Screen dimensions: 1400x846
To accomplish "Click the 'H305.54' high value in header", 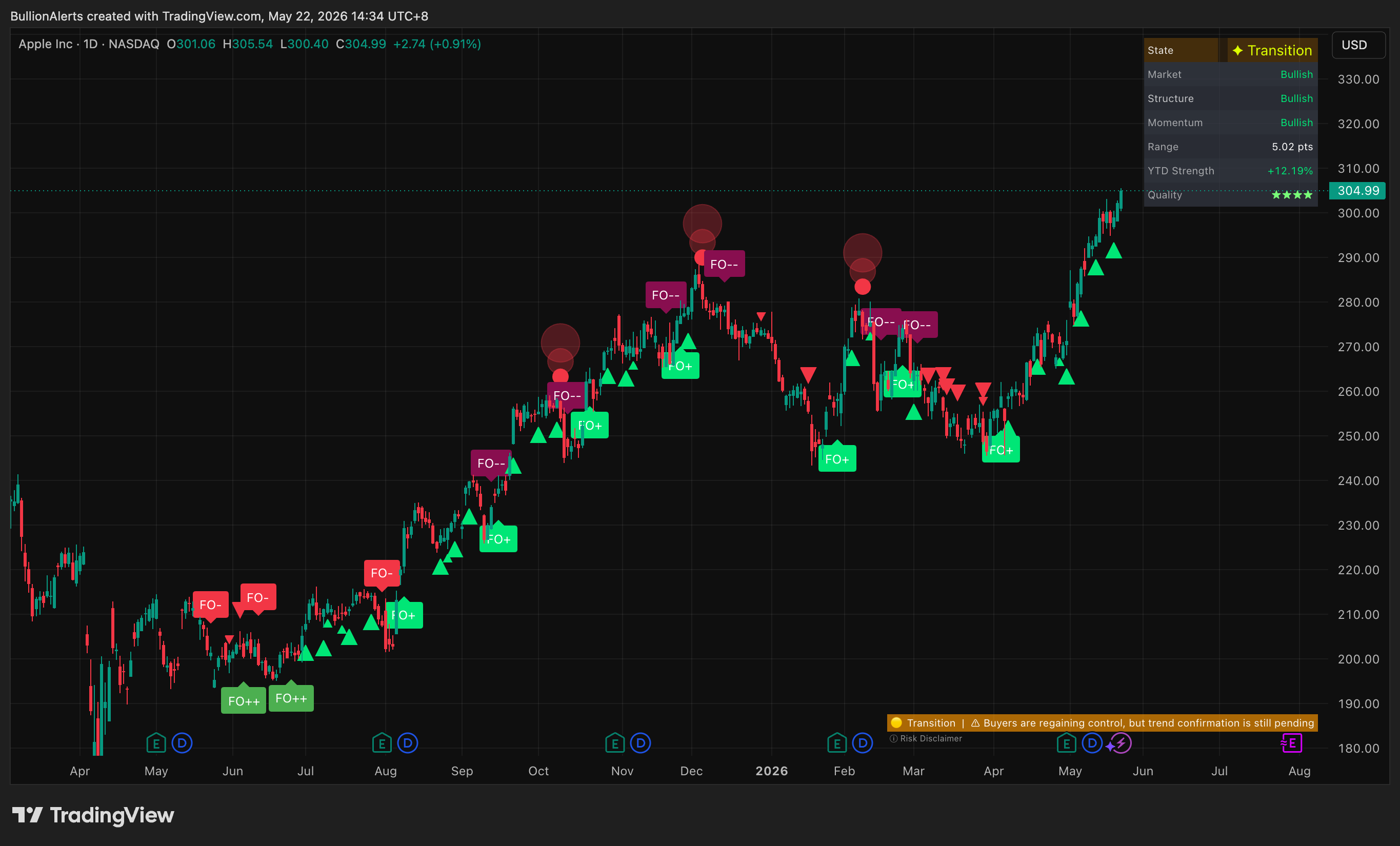I will click(248, 44).
